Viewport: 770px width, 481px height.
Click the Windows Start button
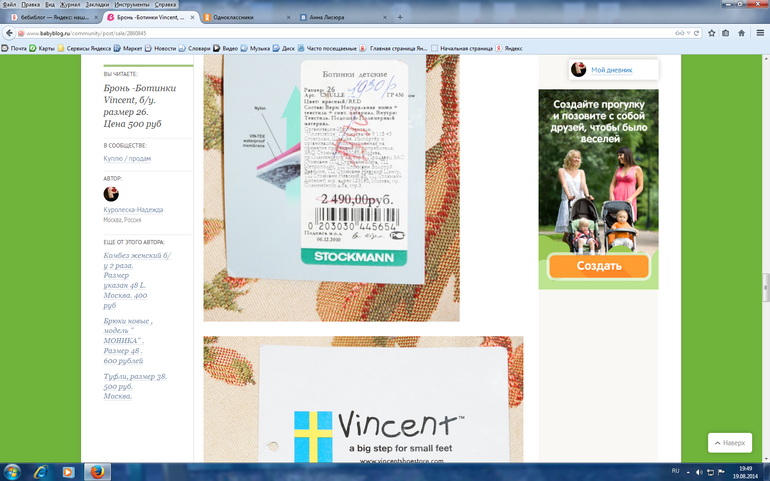[x=13, y=471]
